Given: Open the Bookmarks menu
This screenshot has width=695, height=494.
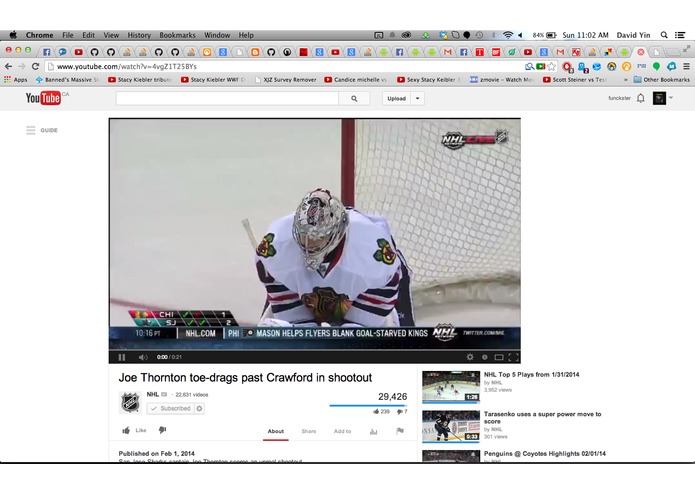Looking at the screenshot, I should (177, 35).
